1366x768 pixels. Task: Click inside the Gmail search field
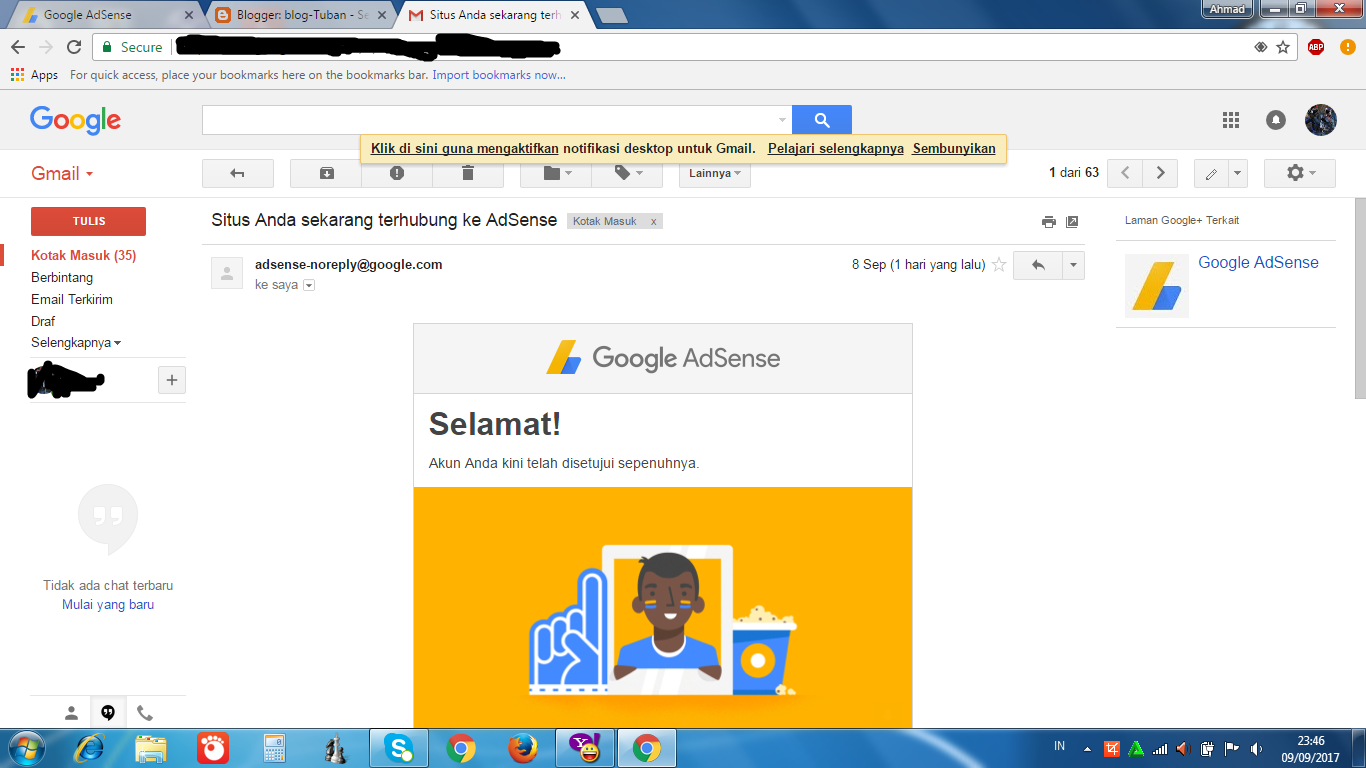pos(450,119)
